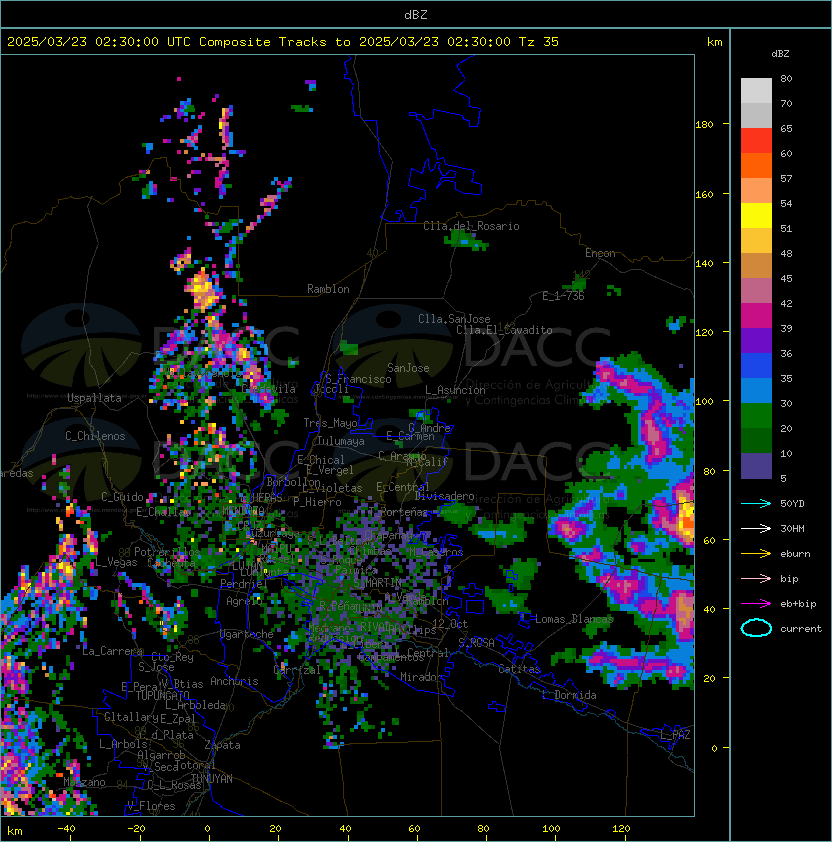The height and width of the screenshot is (842, 832).
Task: Click the 'Catitas' map label
Action: coord(519,669)
